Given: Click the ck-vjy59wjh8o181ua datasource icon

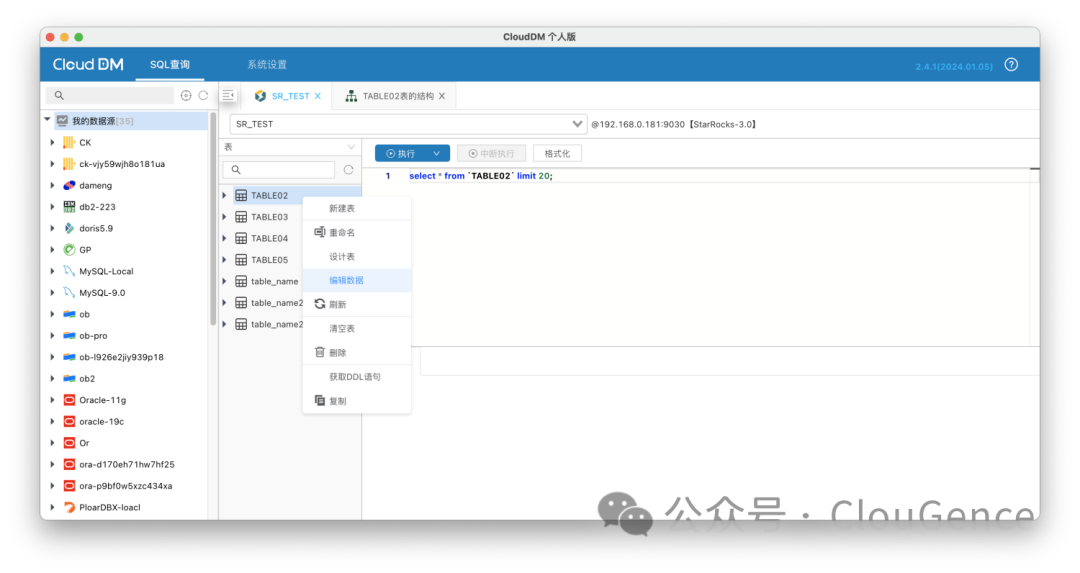Looking at the screenshot, I should 69,164.
